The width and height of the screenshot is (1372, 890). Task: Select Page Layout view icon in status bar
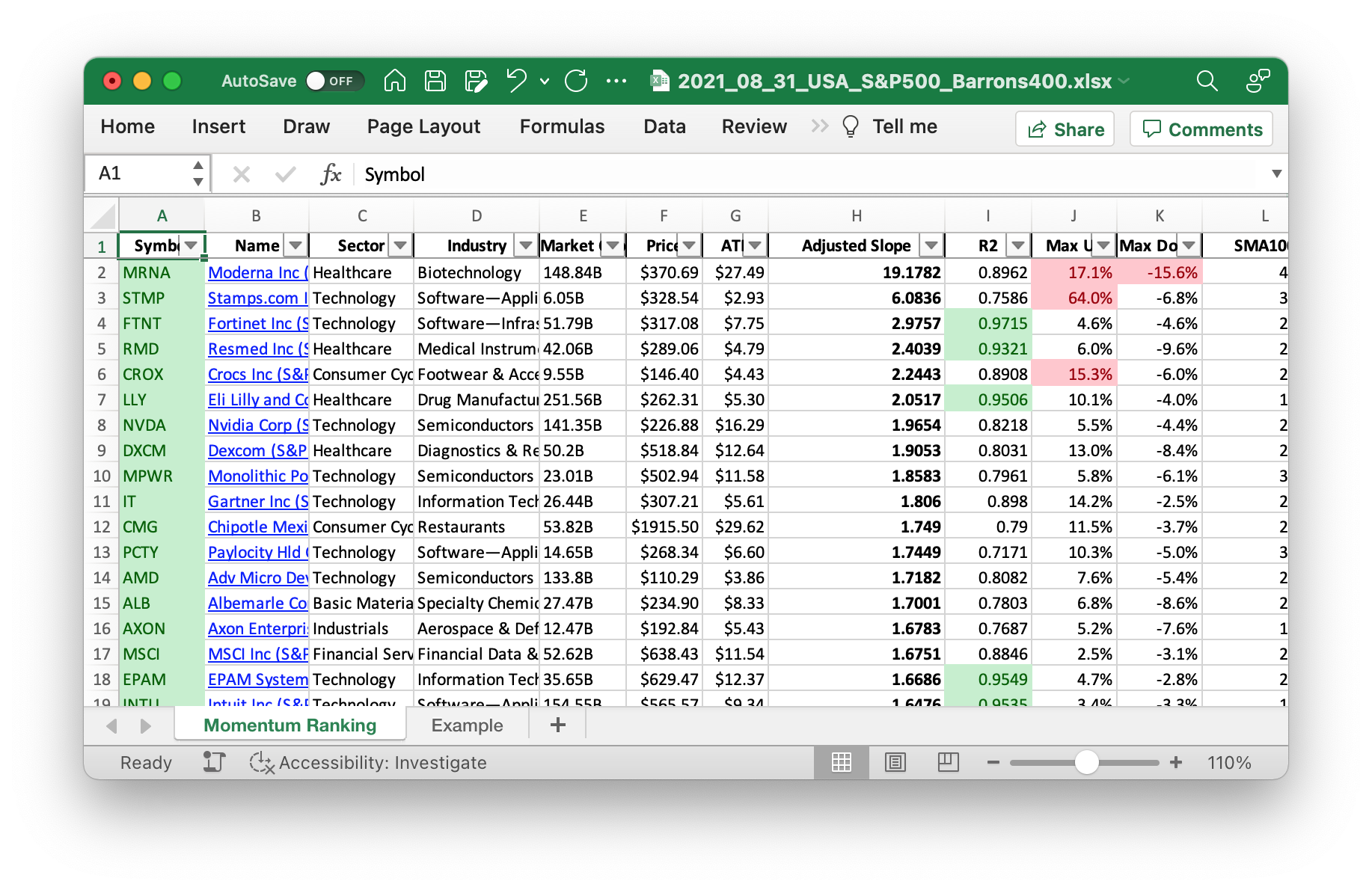click(x=895, y=762)
